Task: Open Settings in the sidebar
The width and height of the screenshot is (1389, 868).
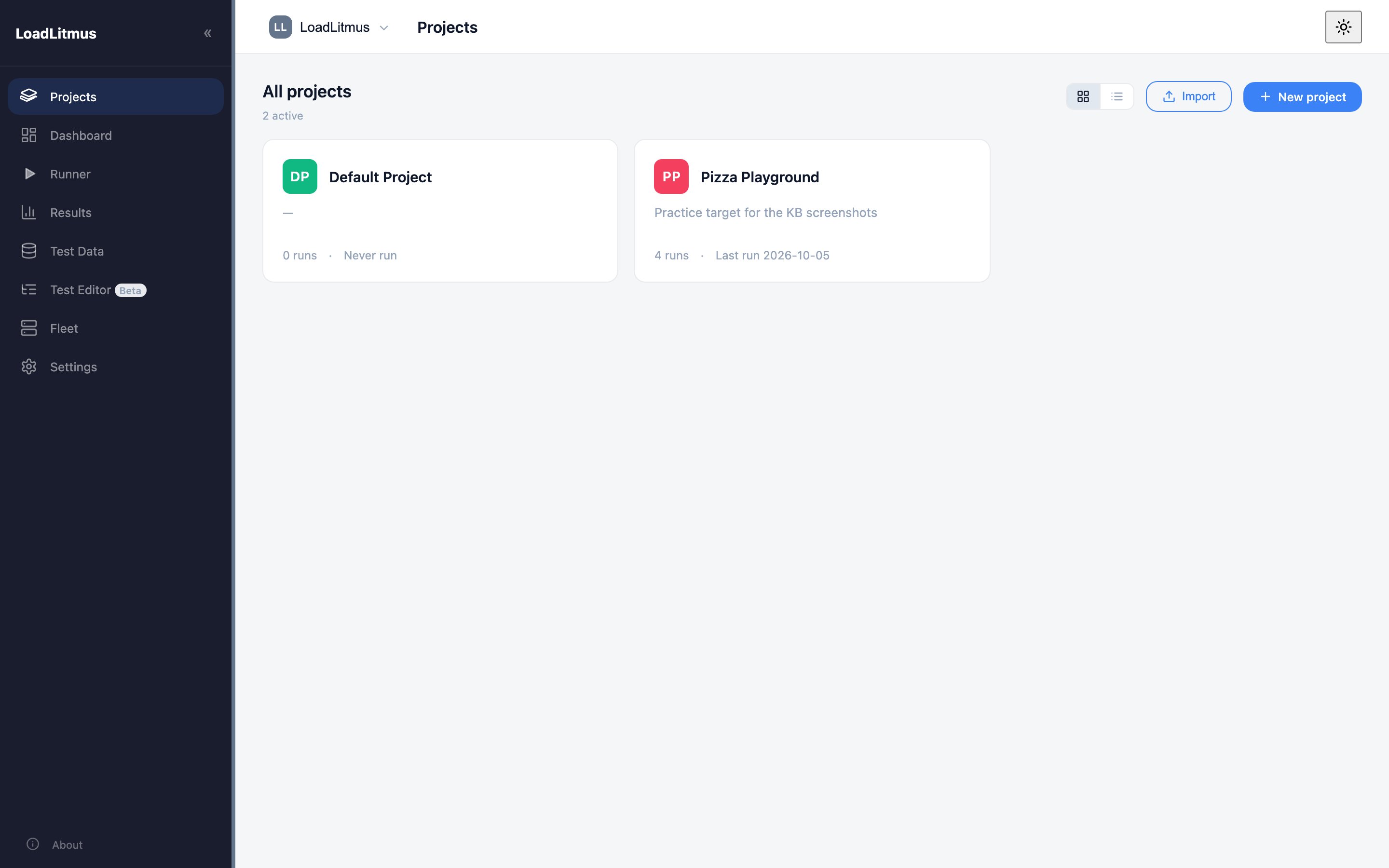Action: [115, 366]
